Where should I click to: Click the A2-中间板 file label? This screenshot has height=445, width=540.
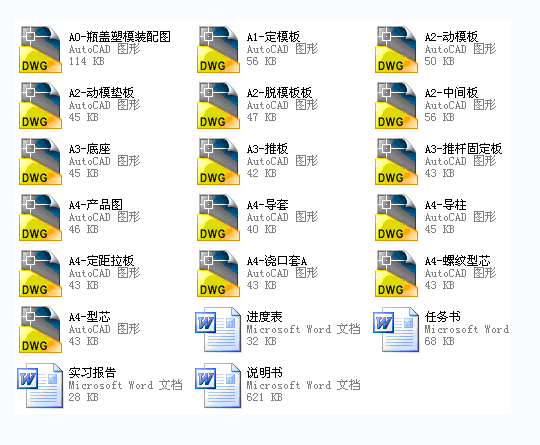[451, 93]
